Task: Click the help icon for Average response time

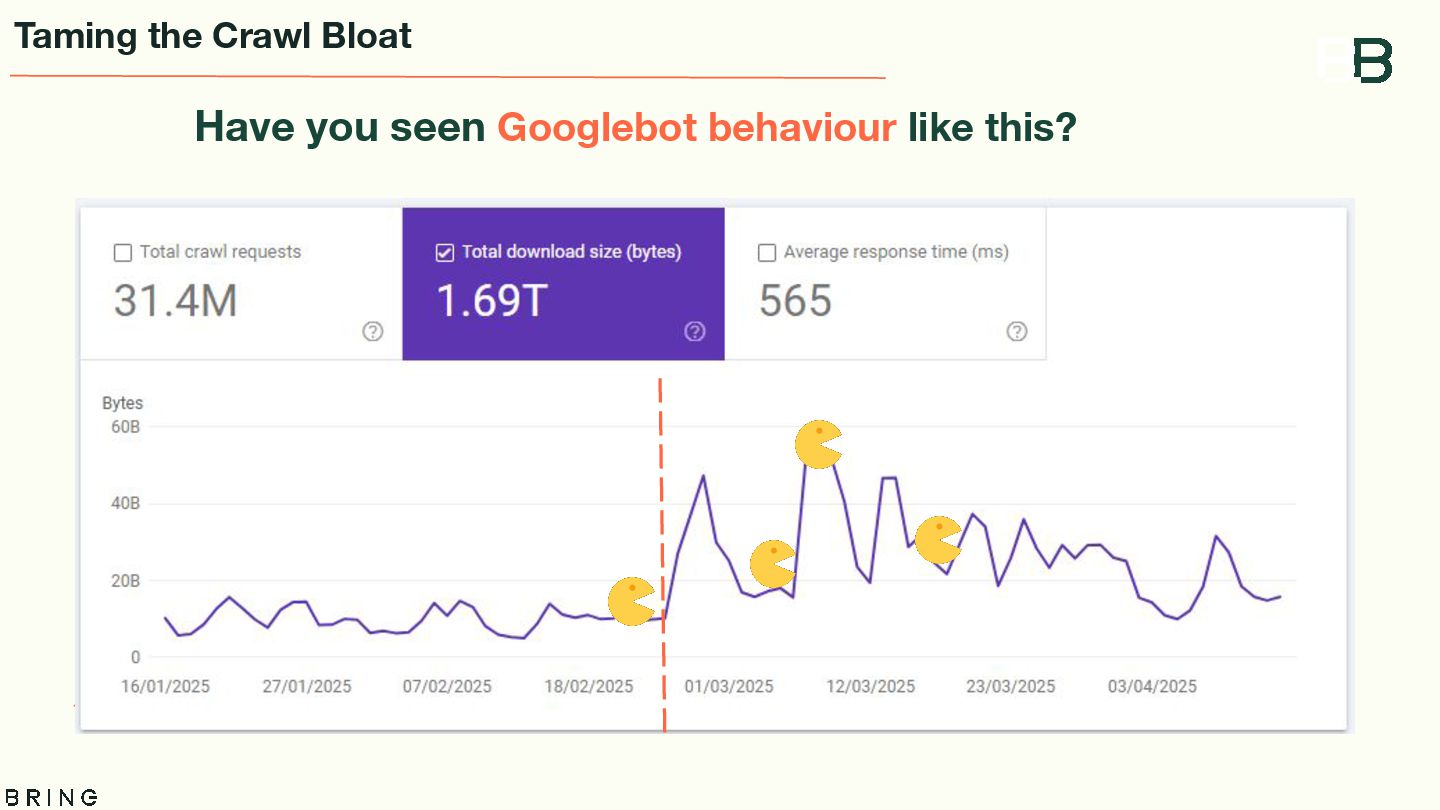Action: [1017, 332]
